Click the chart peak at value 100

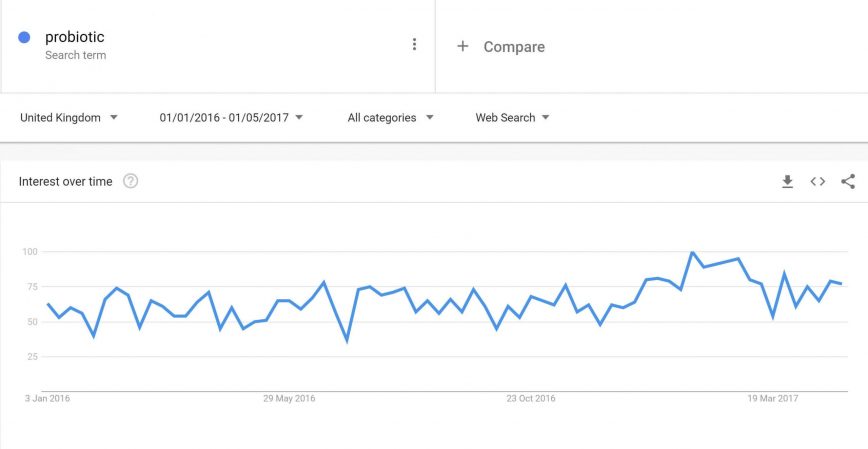tap(692, 252)
